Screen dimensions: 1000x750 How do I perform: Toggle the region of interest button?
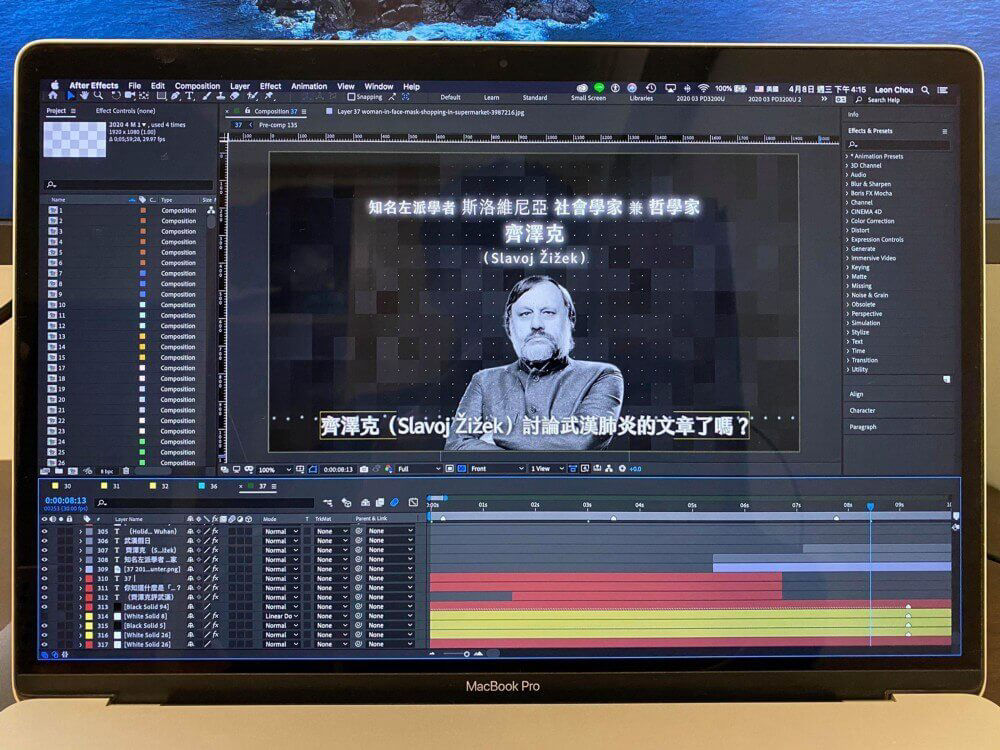[450, 469]
